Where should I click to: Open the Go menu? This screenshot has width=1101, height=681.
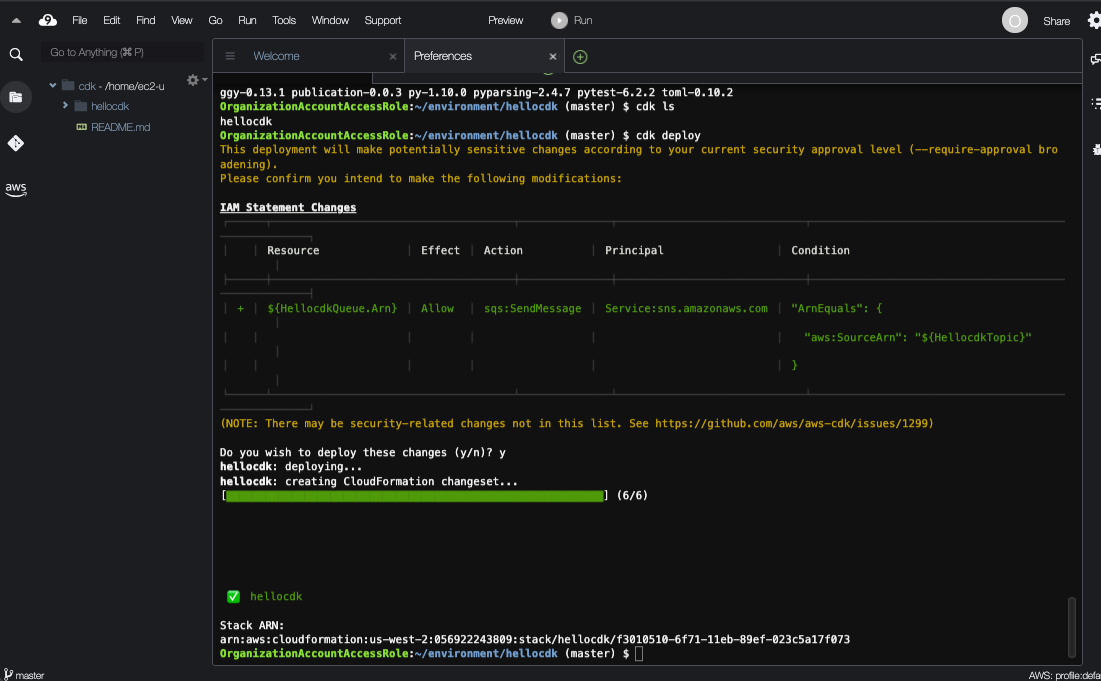coord(215,20)
